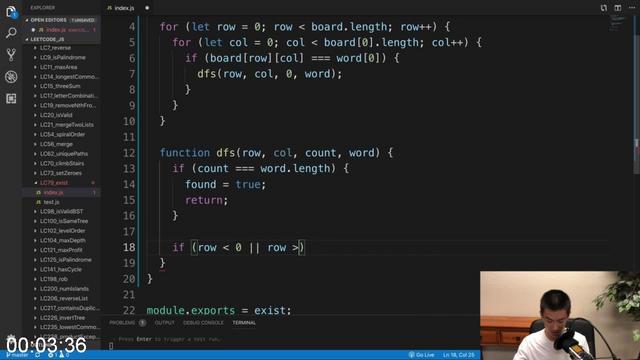640x360 pixels.
Task: Split the editor with the split icon
Action: tap(618, 8)
